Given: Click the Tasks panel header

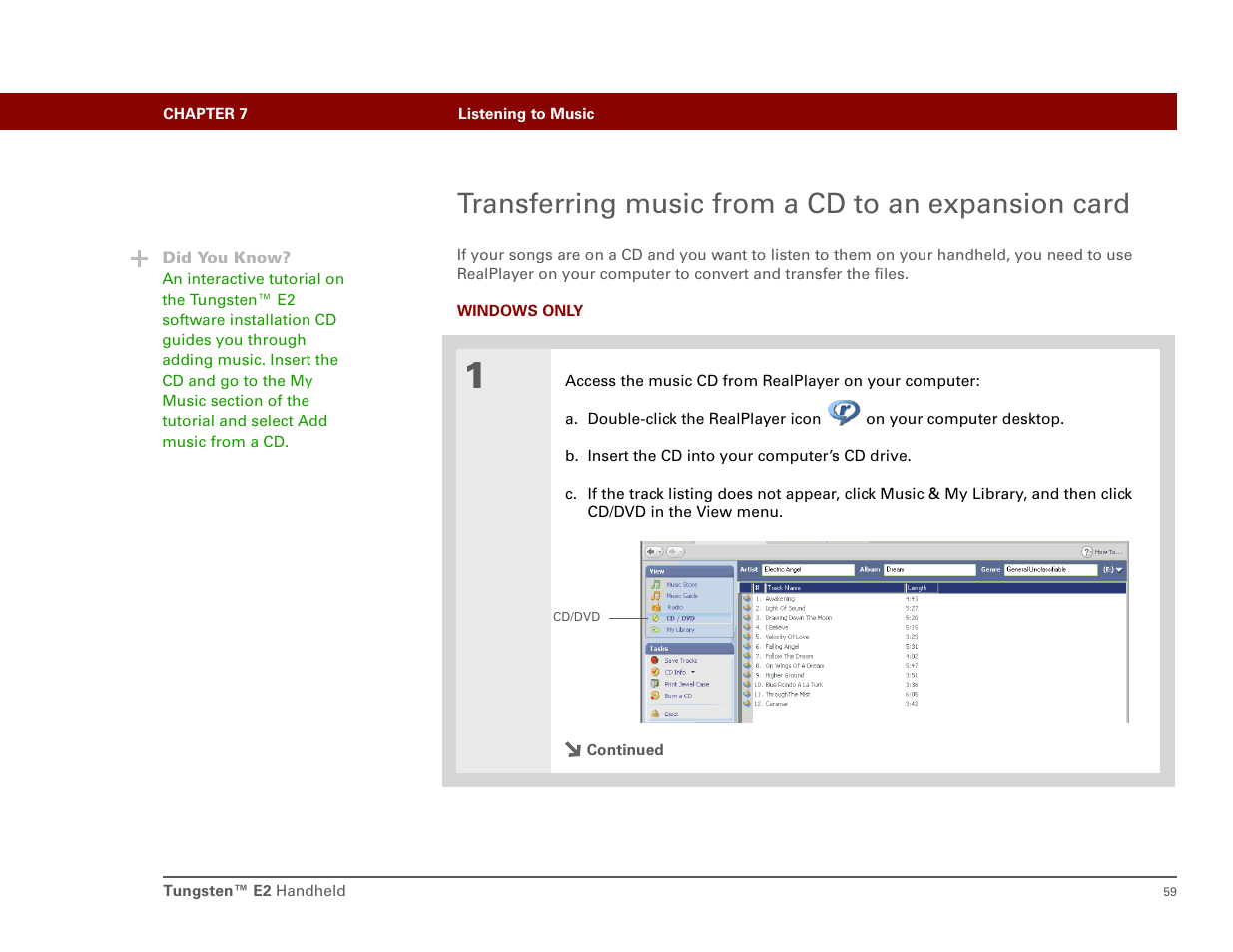Looking at the screenshot, I should pyautogui.click(x=689, y=649).
